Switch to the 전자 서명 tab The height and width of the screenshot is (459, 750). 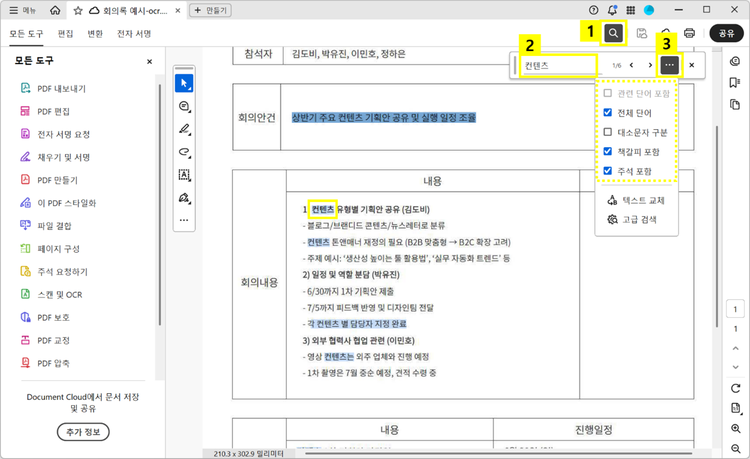[134, 33]
